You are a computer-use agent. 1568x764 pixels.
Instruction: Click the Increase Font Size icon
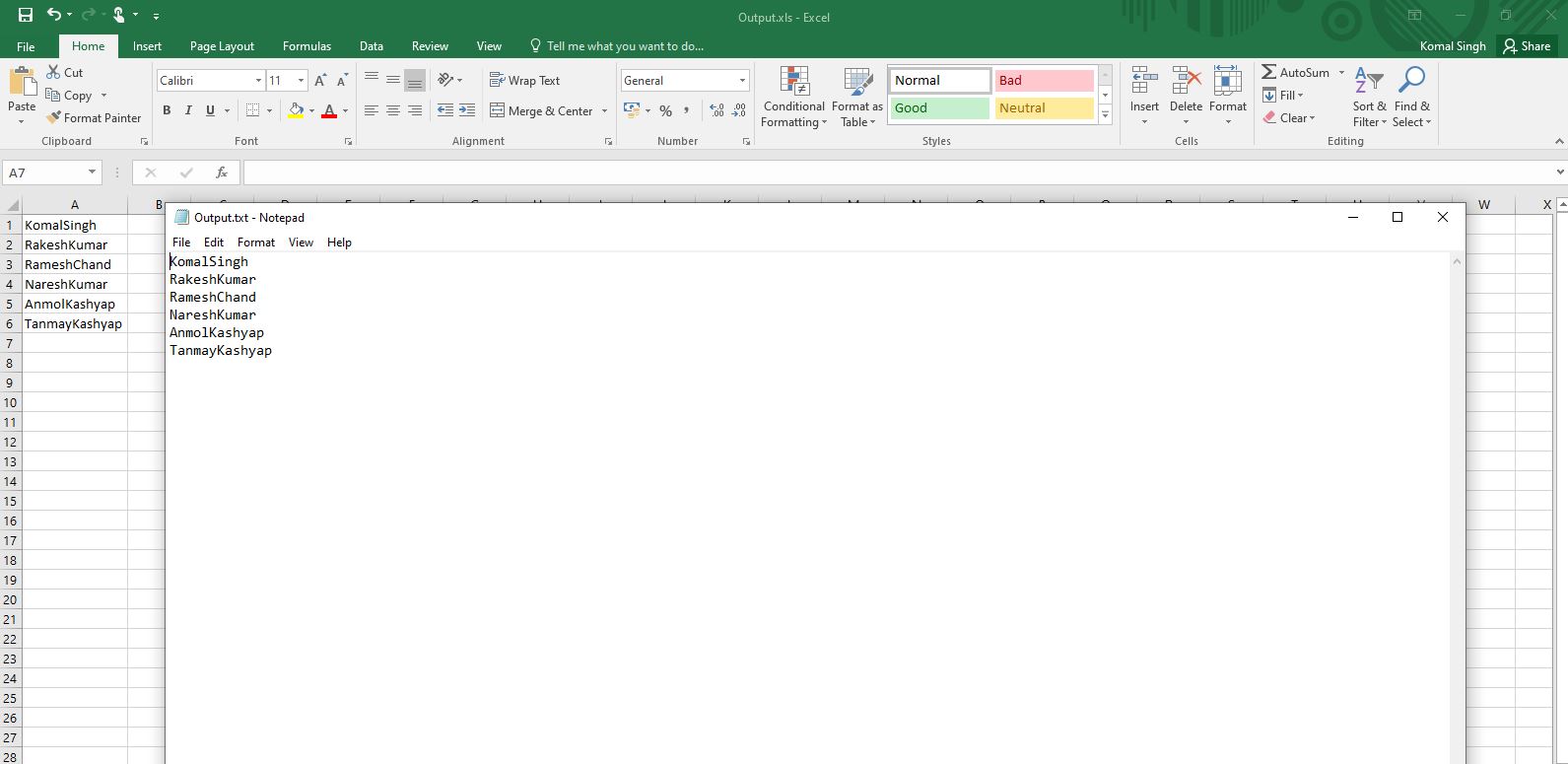(x=320, y=81)
